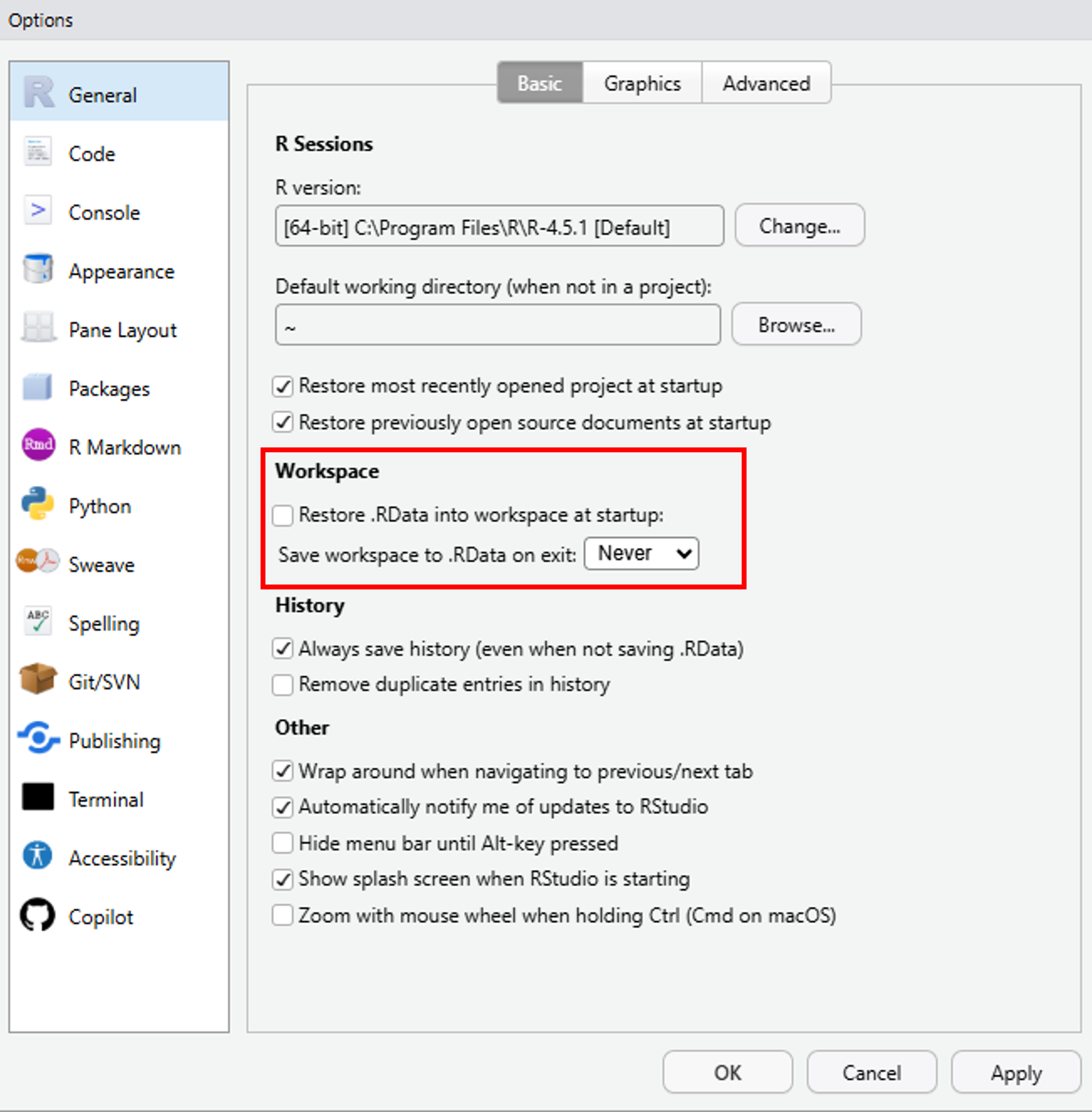Viewport: 1092px width, 1112px height.
Task: Click the Browse... button
Action: coord(796,325)
